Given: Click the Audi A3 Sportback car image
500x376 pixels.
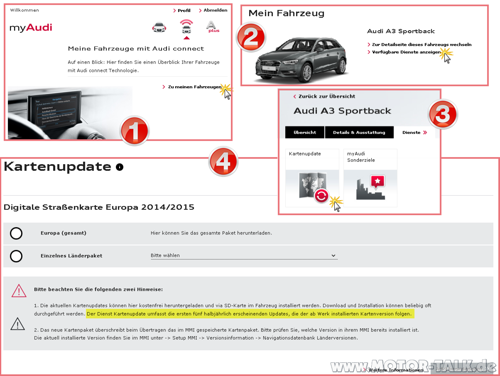Looking at the screenshot, I should click(301, 60).
